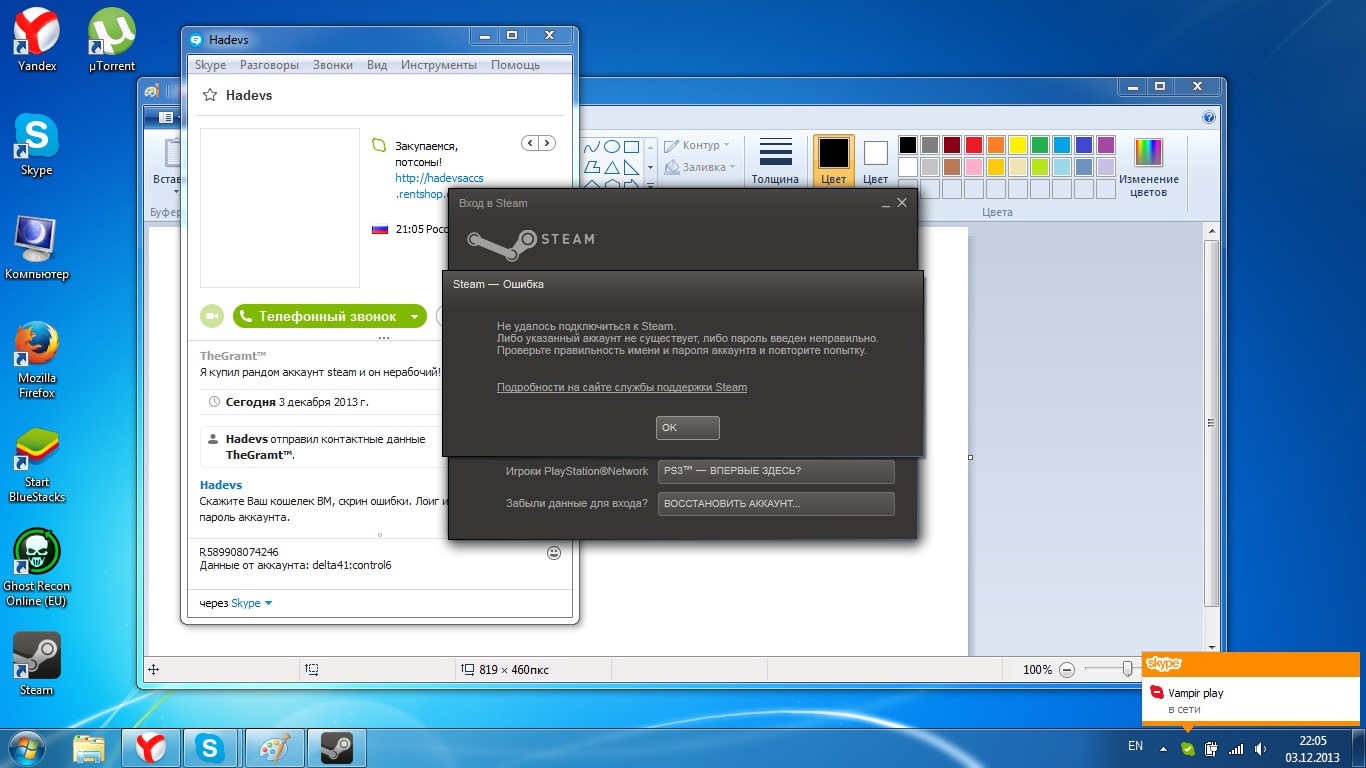Click 'ВОССТАНОВИТЬ АККАУНТ...' button
Screen dimensions: 1366x768
tap(776, 503)
